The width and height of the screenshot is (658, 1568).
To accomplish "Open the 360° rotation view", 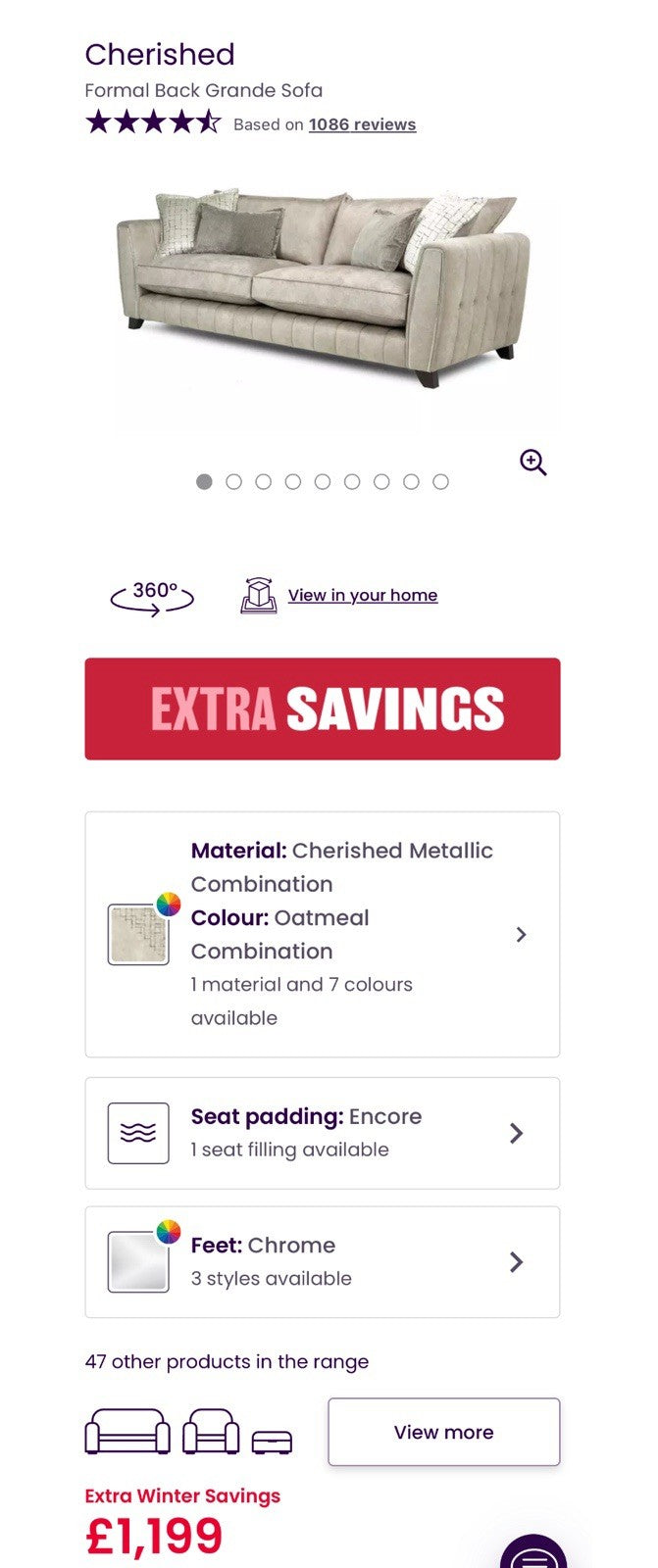I will click(x=153, y=596).
